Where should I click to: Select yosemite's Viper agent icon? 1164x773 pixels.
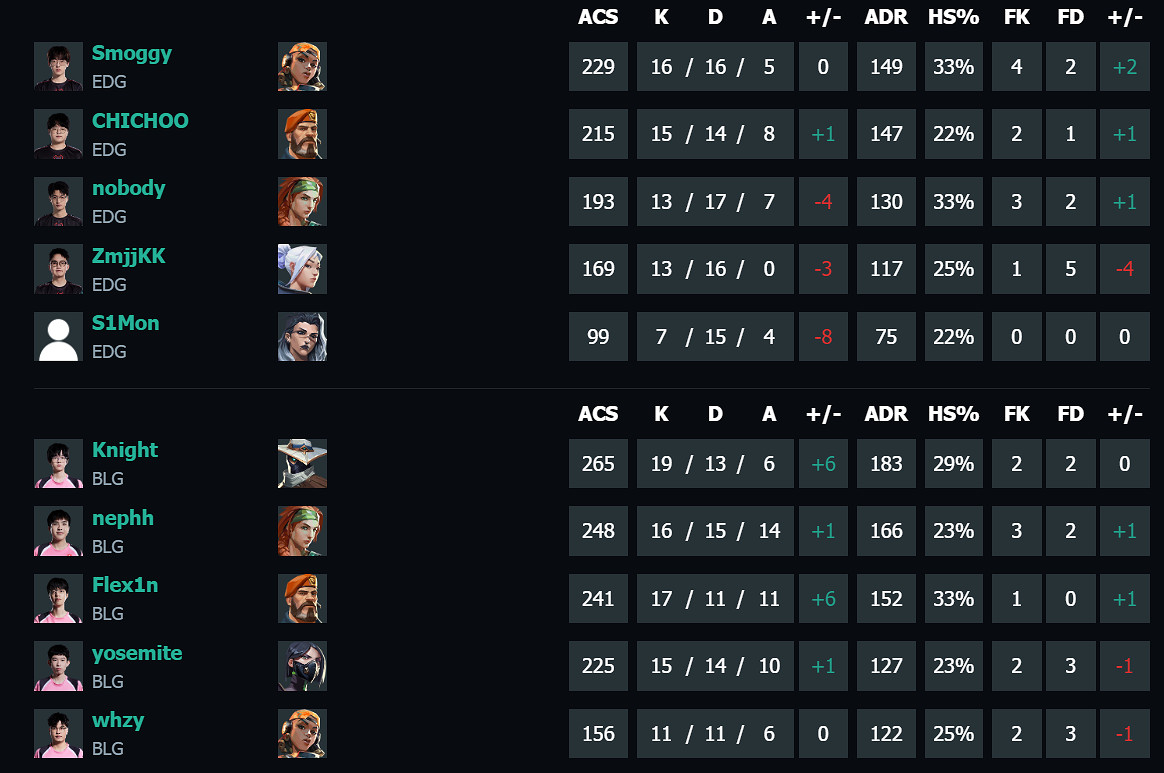coord(302,665)
